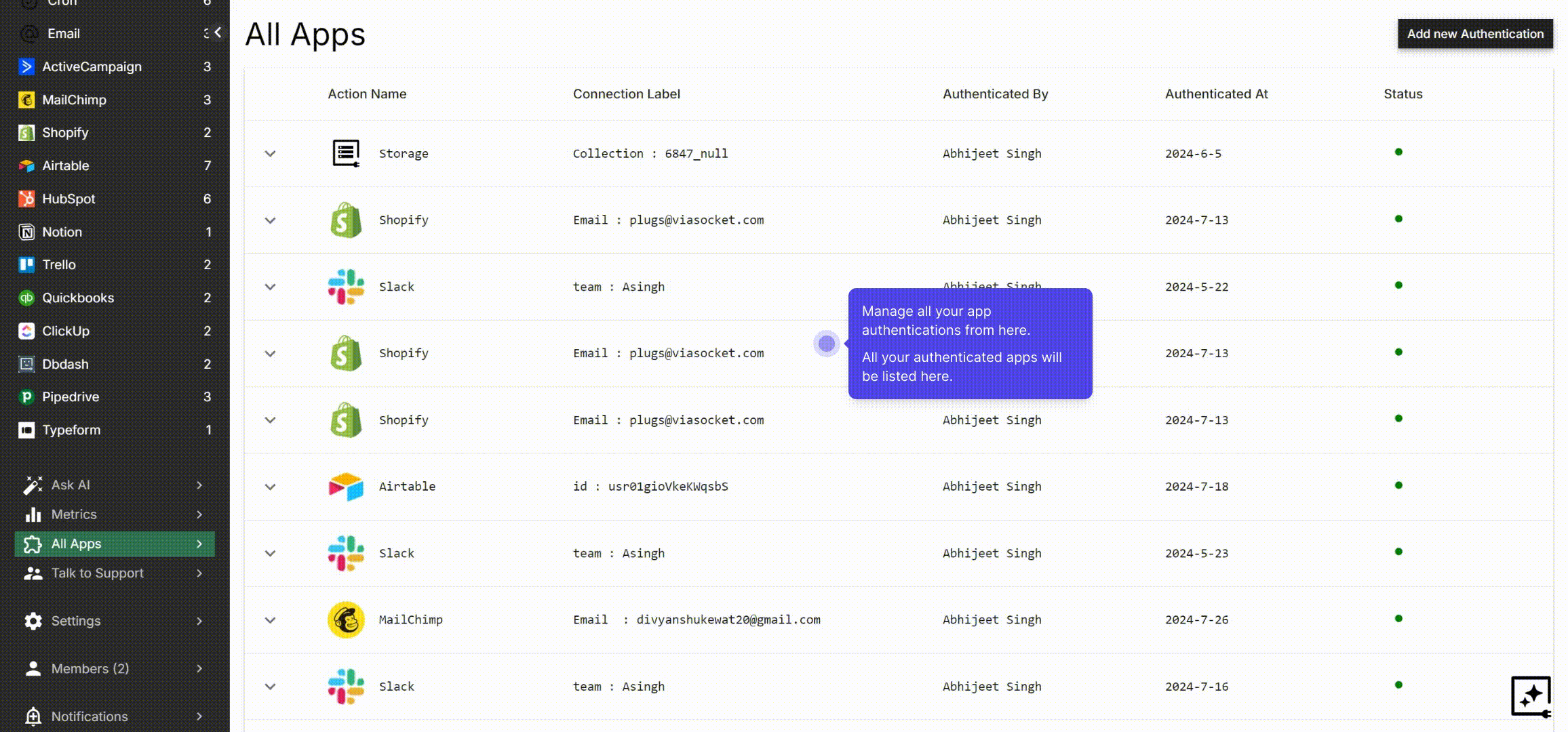The image size is (1568, 732).
Task: Open the AI sparkle assistant icon
Action: pos(1531,696)
